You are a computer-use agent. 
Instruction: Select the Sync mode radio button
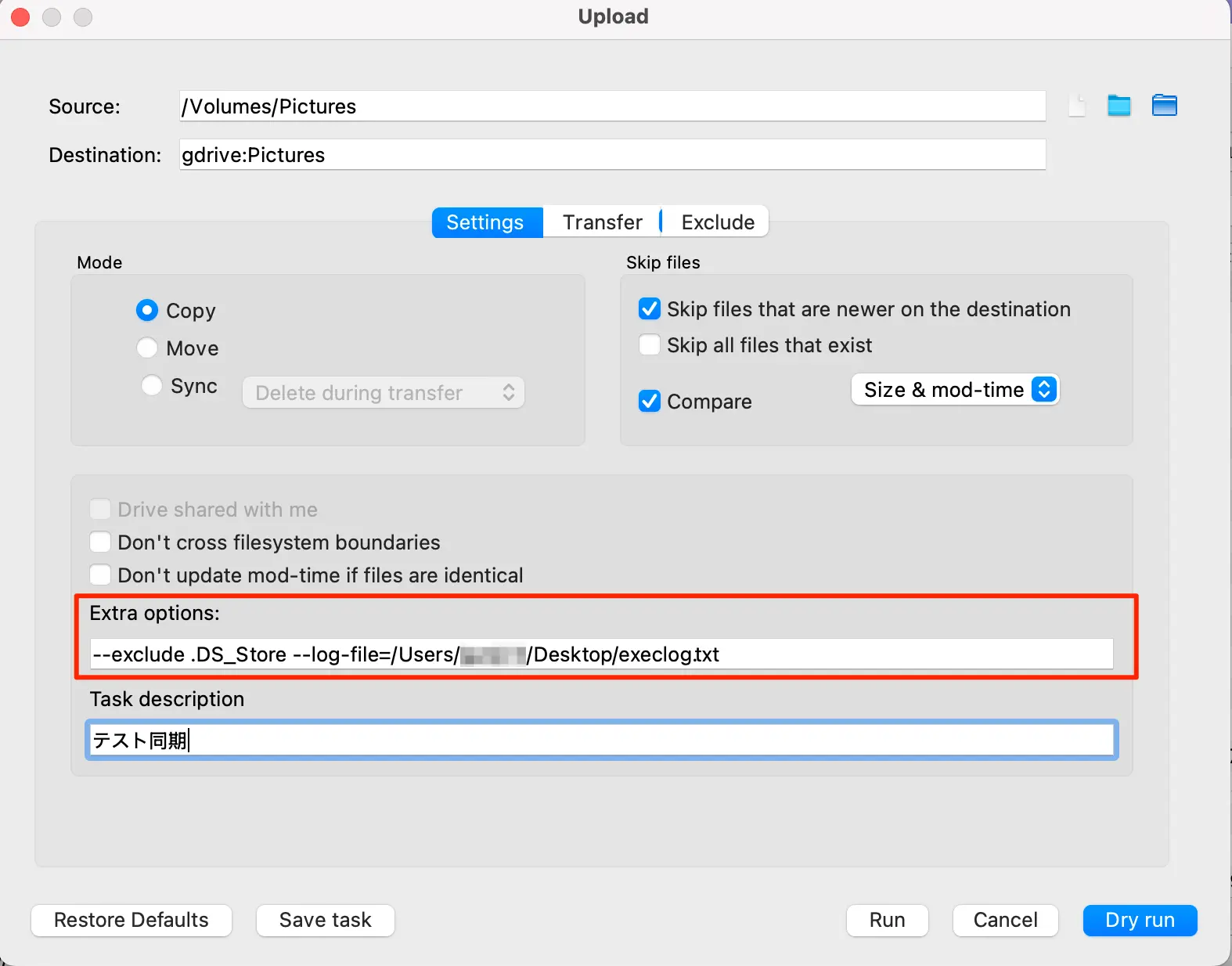[x=152, y=385]
